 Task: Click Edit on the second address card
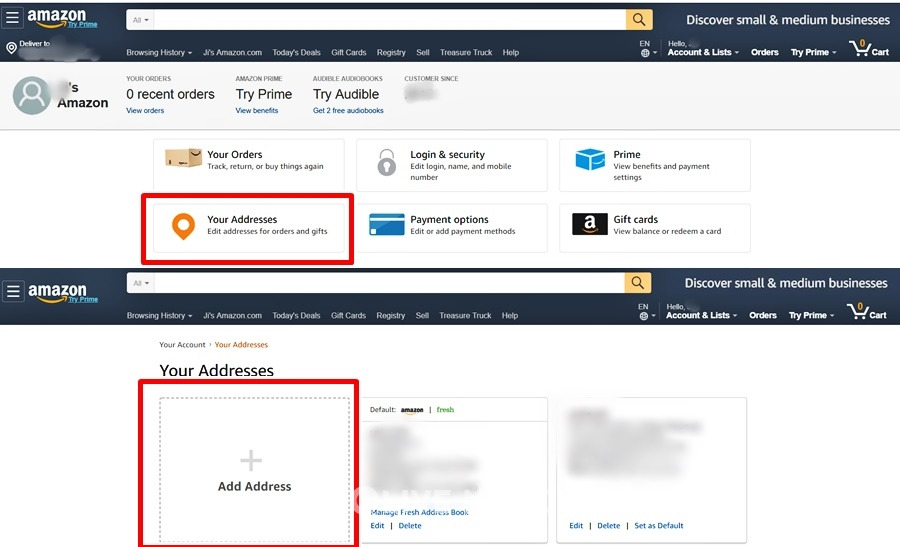coord(576,525)
